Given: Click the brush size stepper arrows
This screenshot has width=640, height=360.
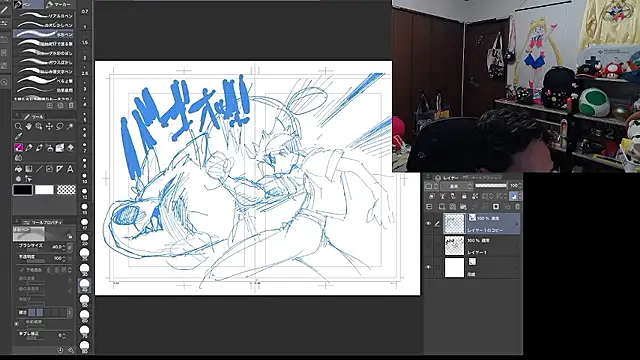Looking at the screenshot, I should [x=64, y=247].
